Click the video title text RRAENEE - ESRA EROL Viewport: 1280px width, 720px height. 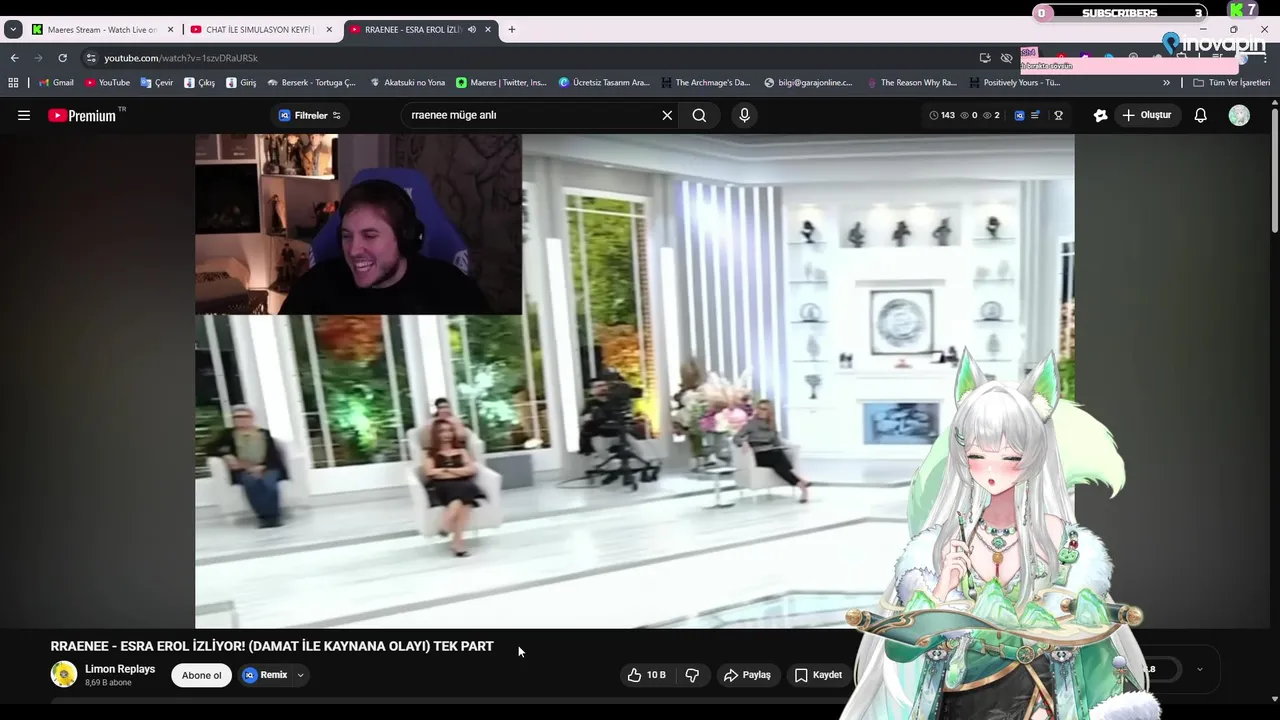(x=272, y=646)
